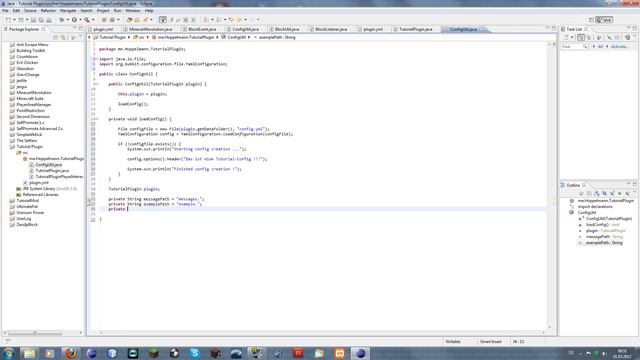The height and width of the screenshot is (360, 640).
Task: Switch to TutorialPlugin.java editor tab
Action: point(416,29)
